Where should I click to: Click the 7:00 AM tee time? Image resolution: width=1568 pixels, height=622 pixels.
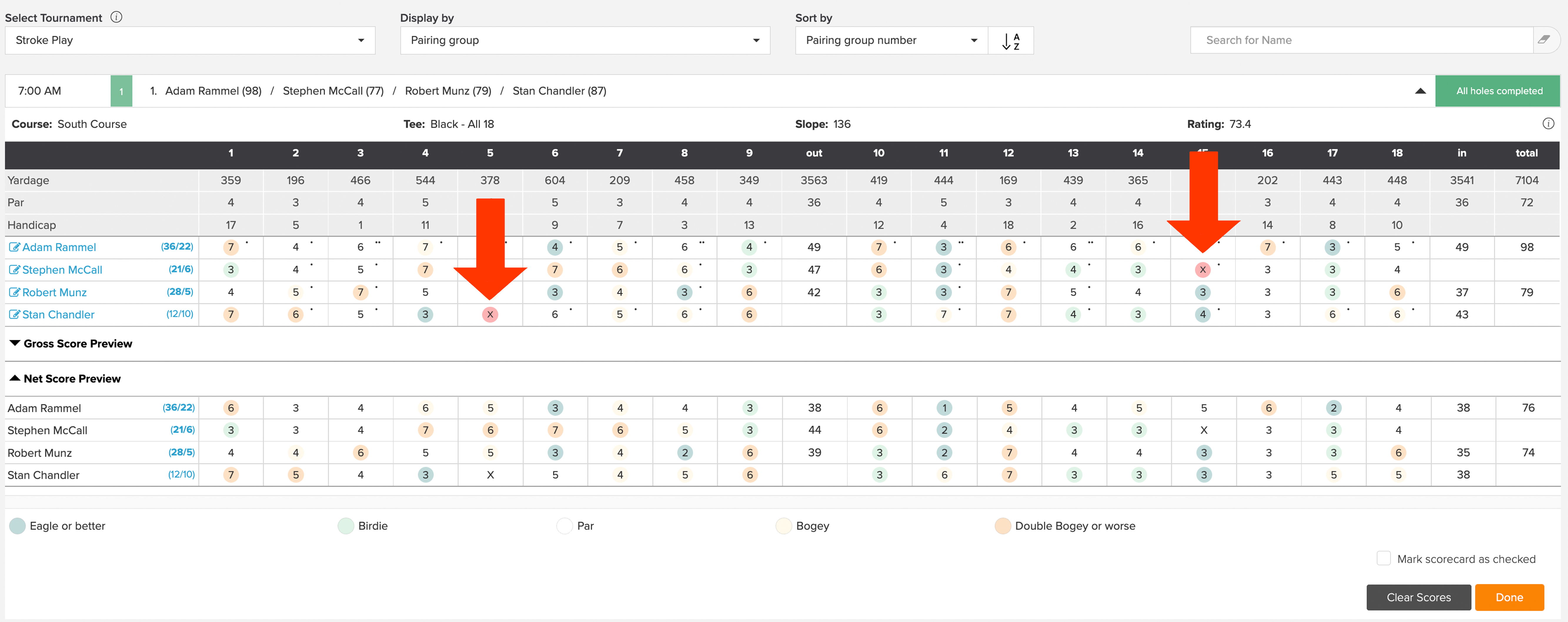pyautogui.click(x=40, y=91)
